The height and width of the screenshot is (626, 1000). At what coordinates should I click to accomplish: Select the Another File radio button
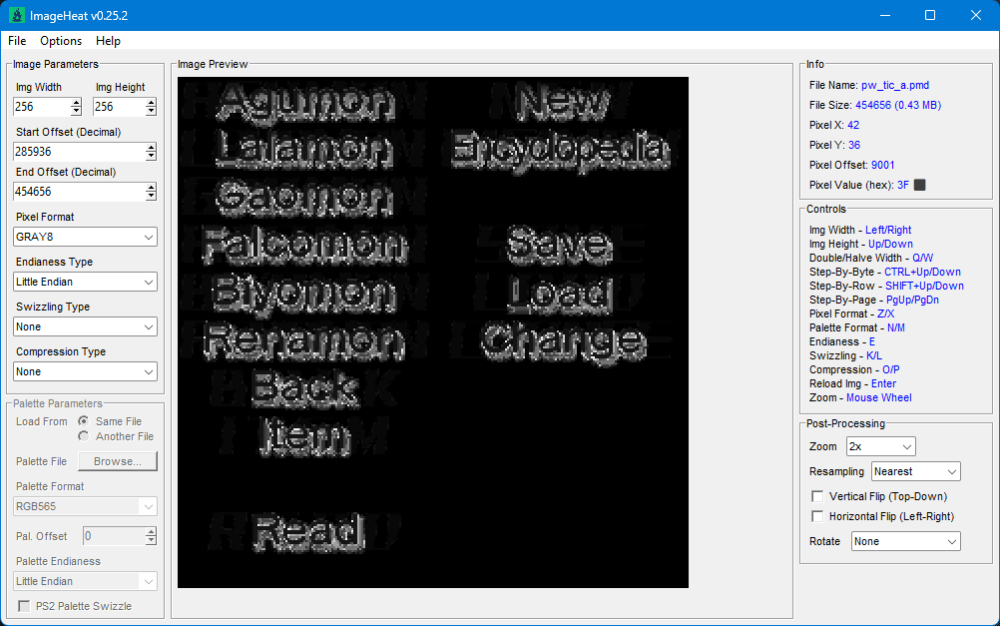click(84, 436)
